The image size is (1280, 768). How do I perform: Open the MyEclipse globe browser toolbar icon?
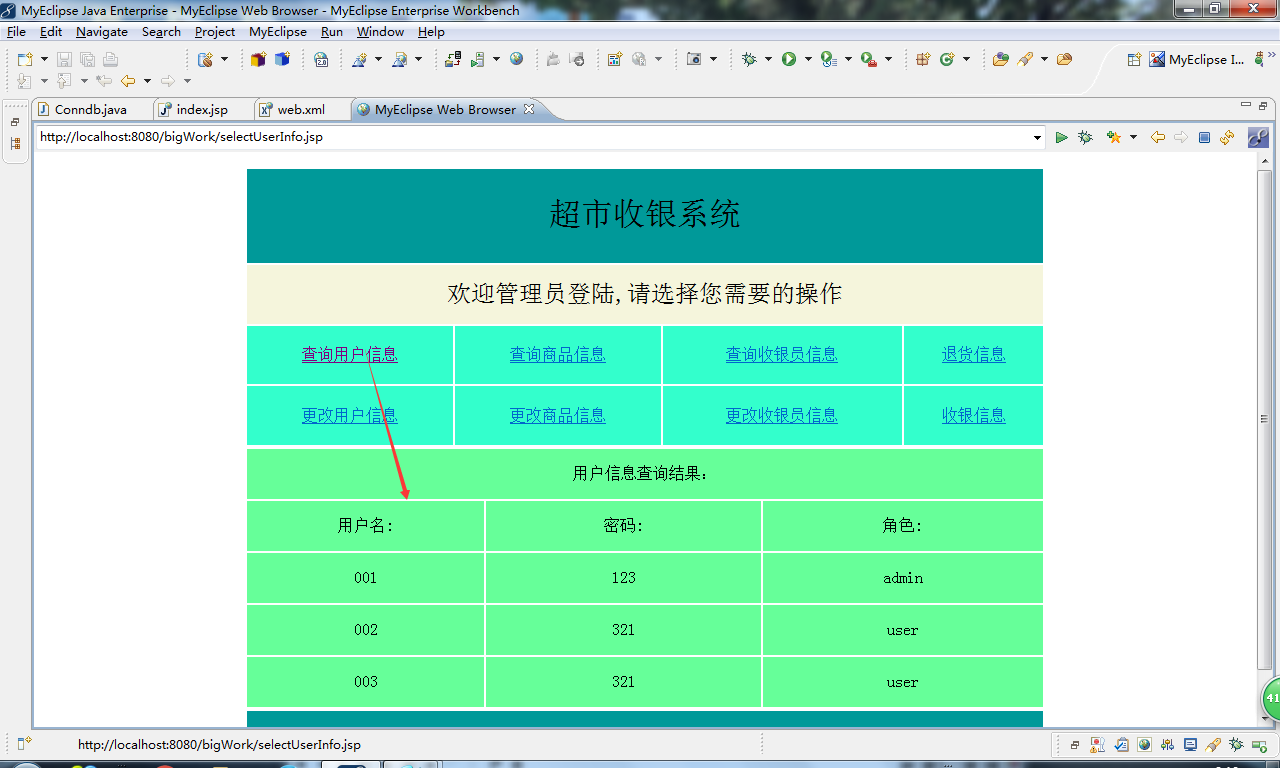(516, 59)
